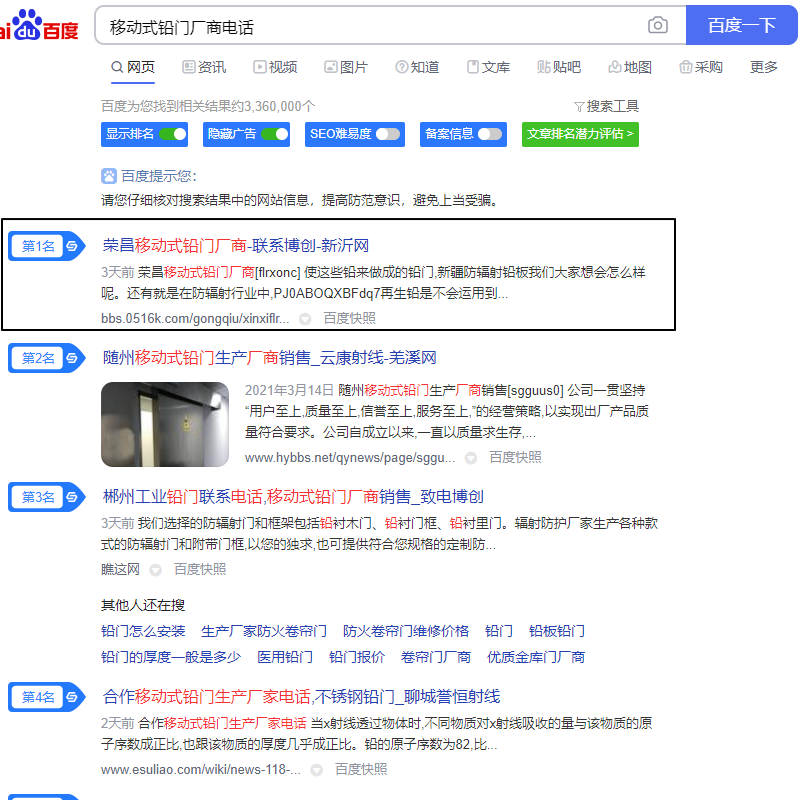Open result 随州移动式铅门生产厂商销售
This screenshot has width=800, height=800.
pos(269,358)
